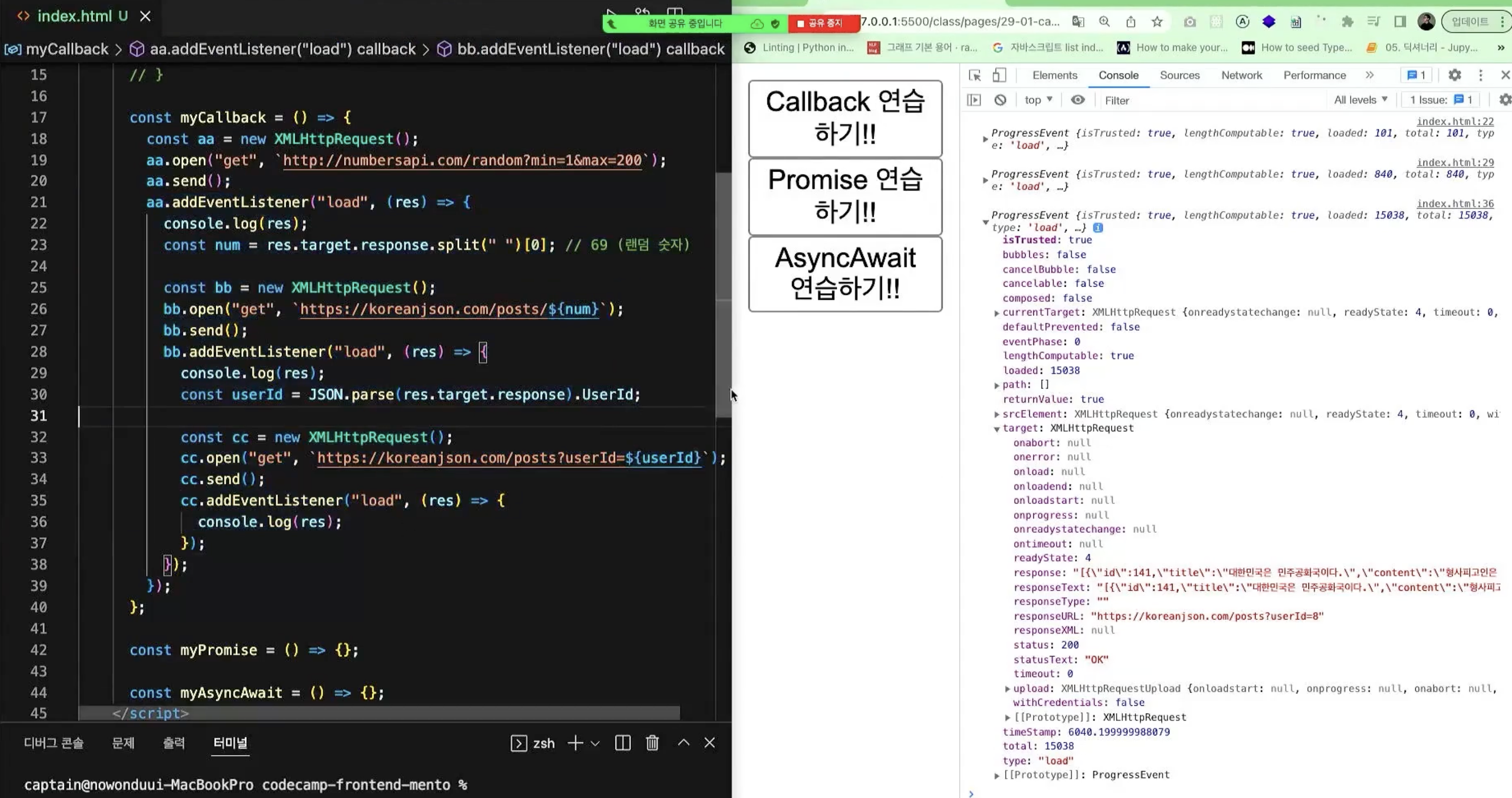Viewport: 1512px width, 798px height.
Task: Collapse the target XMLHttpRequest property
Action: point(996,429)
